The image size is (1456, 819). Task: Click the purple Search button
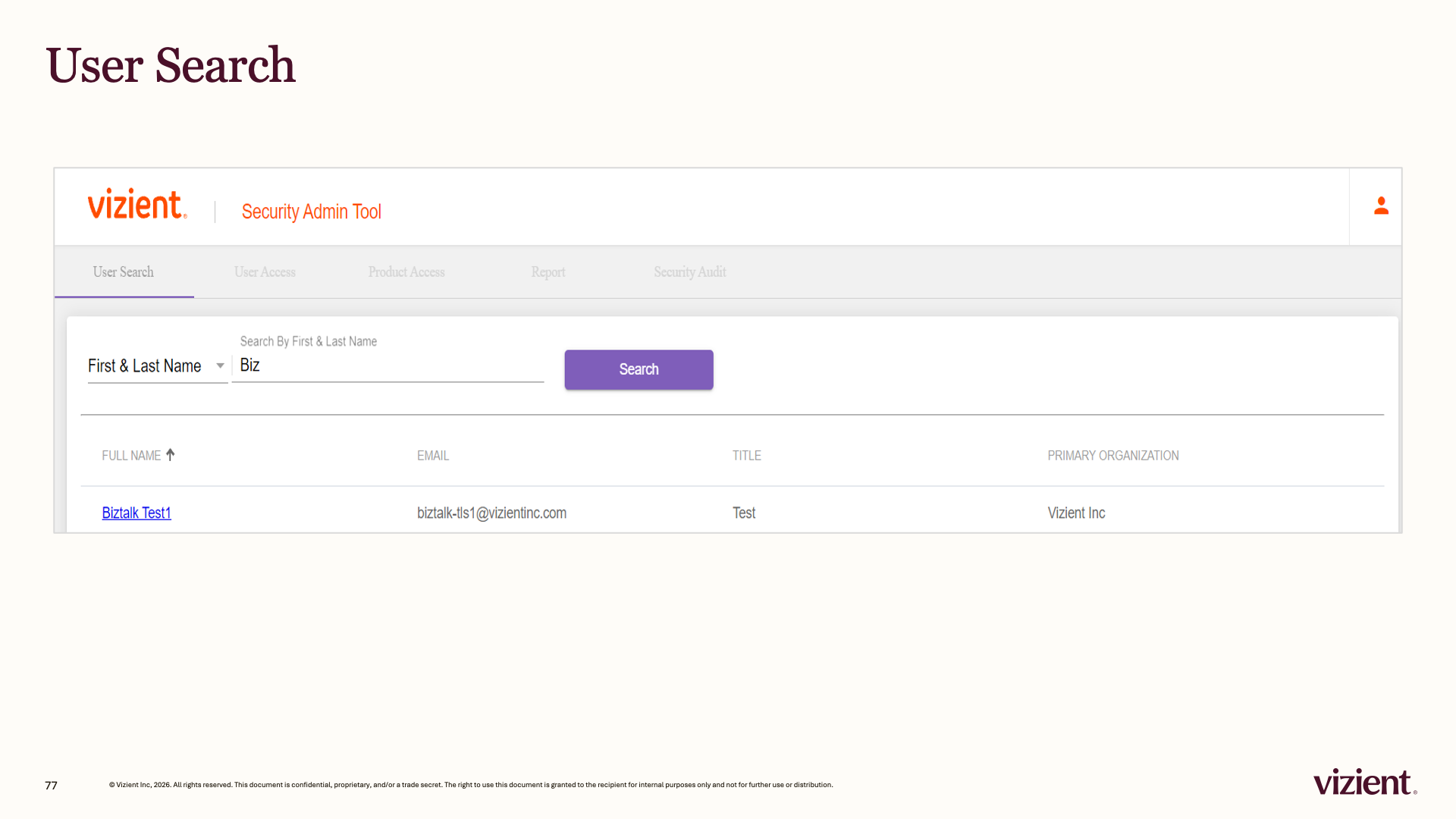pyautogui.click(x=639, y=369)
